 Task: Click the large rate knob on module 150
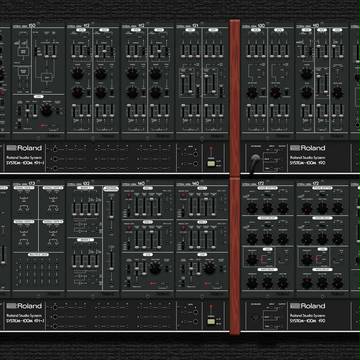coord(46,110)
